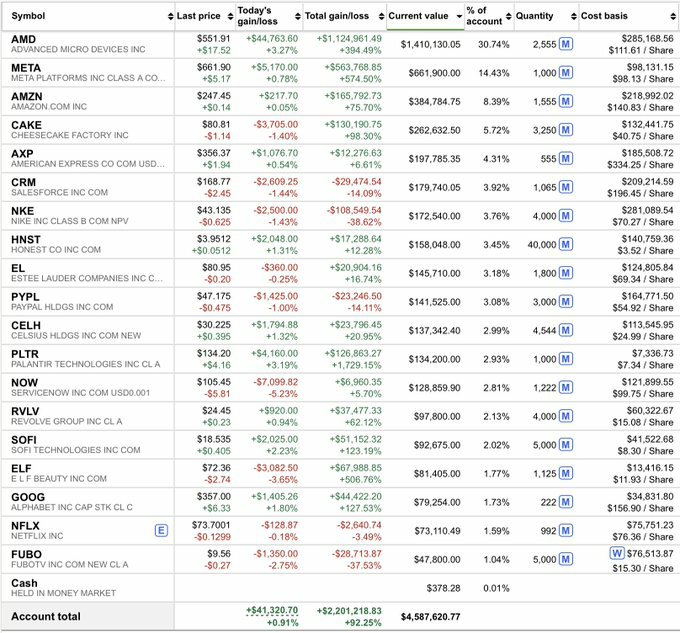The height and width of the screenshot is (633, 680).
Task: Click the M margin icon in AMZN row
Action: pyautogui.click(x=566, y=101)
